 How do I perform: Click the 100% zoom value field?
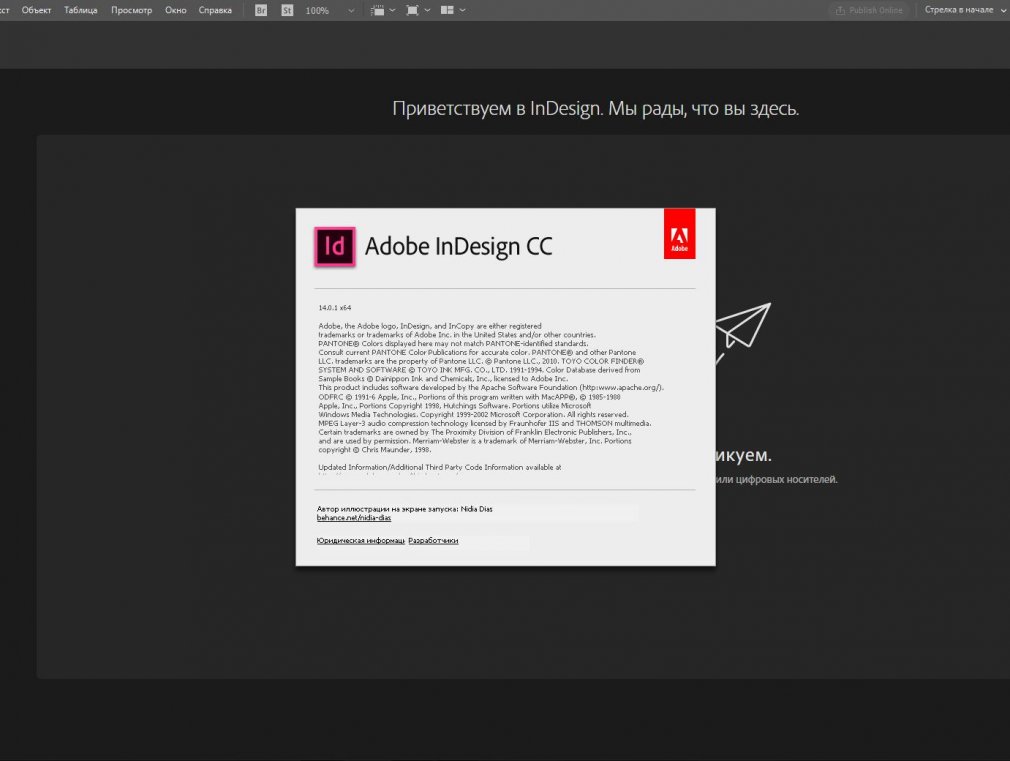click(x=317, y=10)
